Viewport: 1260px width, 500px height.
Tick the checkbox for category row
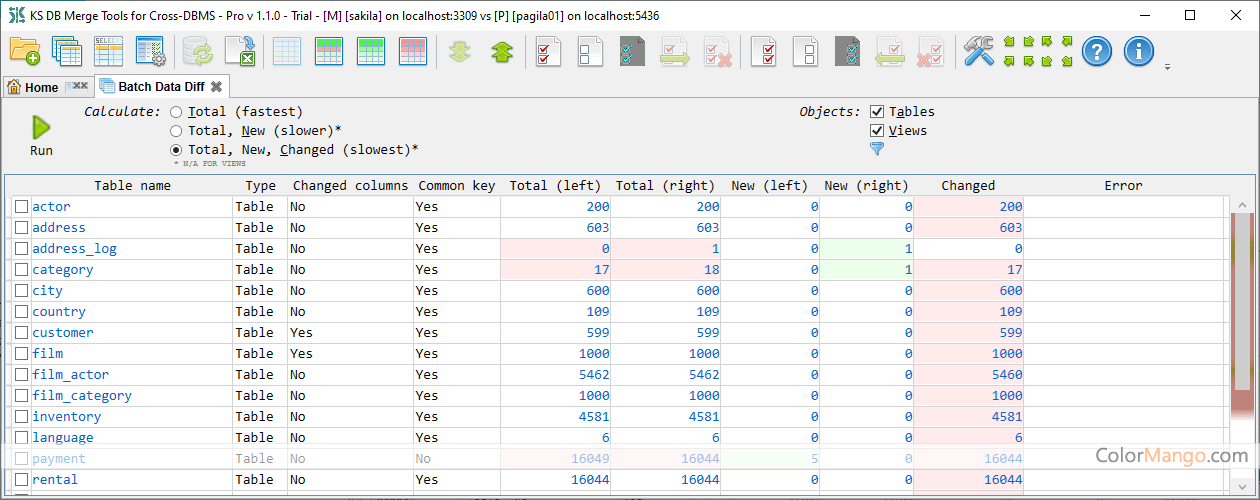21,269
